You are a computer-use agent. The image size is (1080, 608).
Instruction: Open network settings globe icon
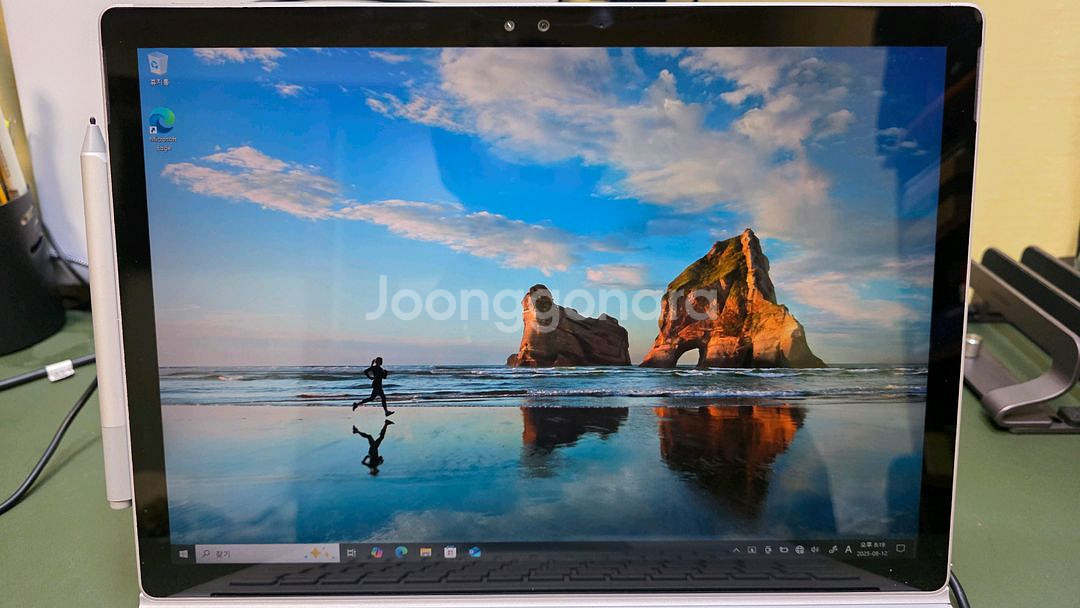(x=800, y=550)
